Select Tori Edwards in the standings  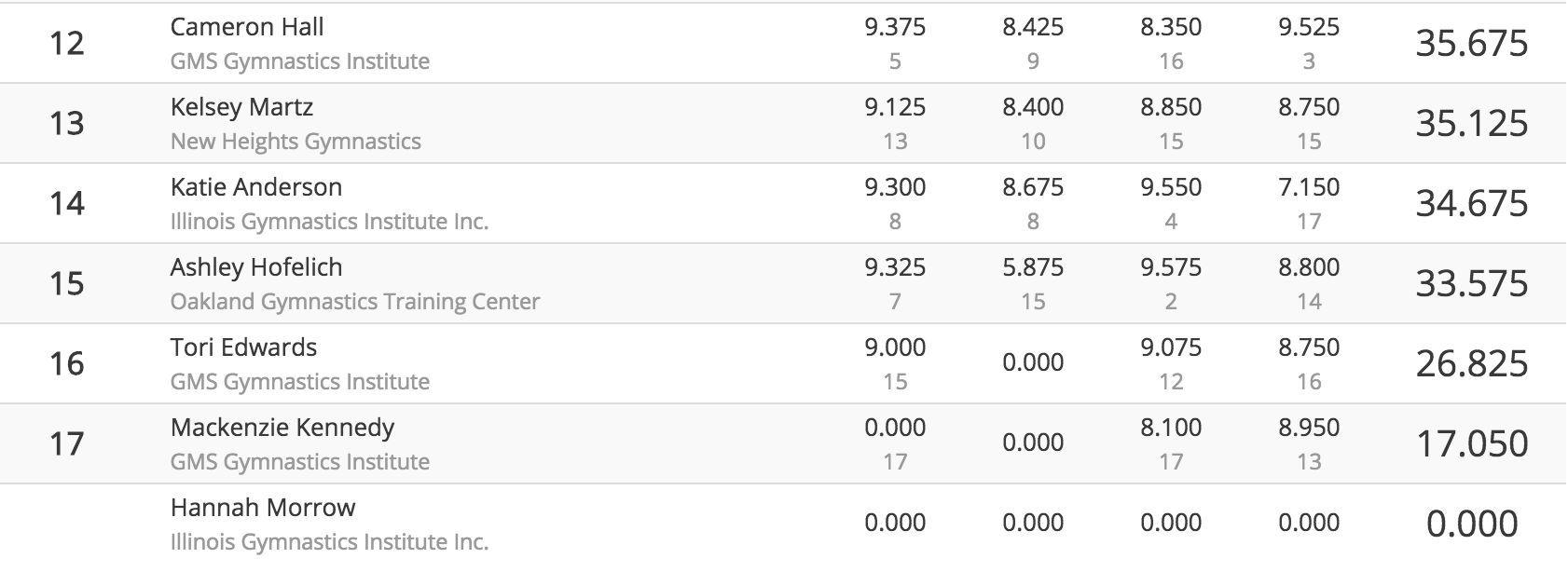[x=243, y=347]
